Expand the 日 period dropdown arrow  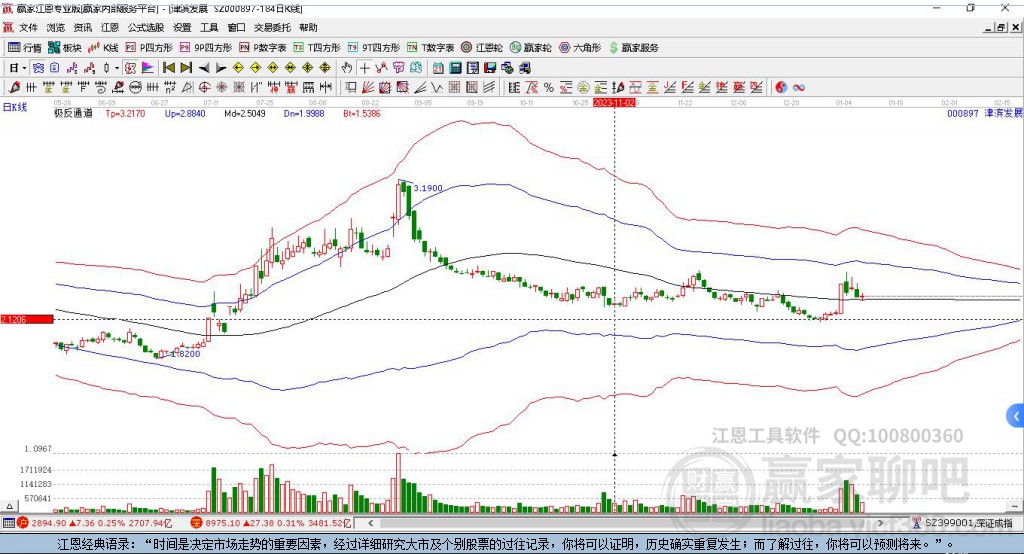pyautogui.click(x=24, y=68)
